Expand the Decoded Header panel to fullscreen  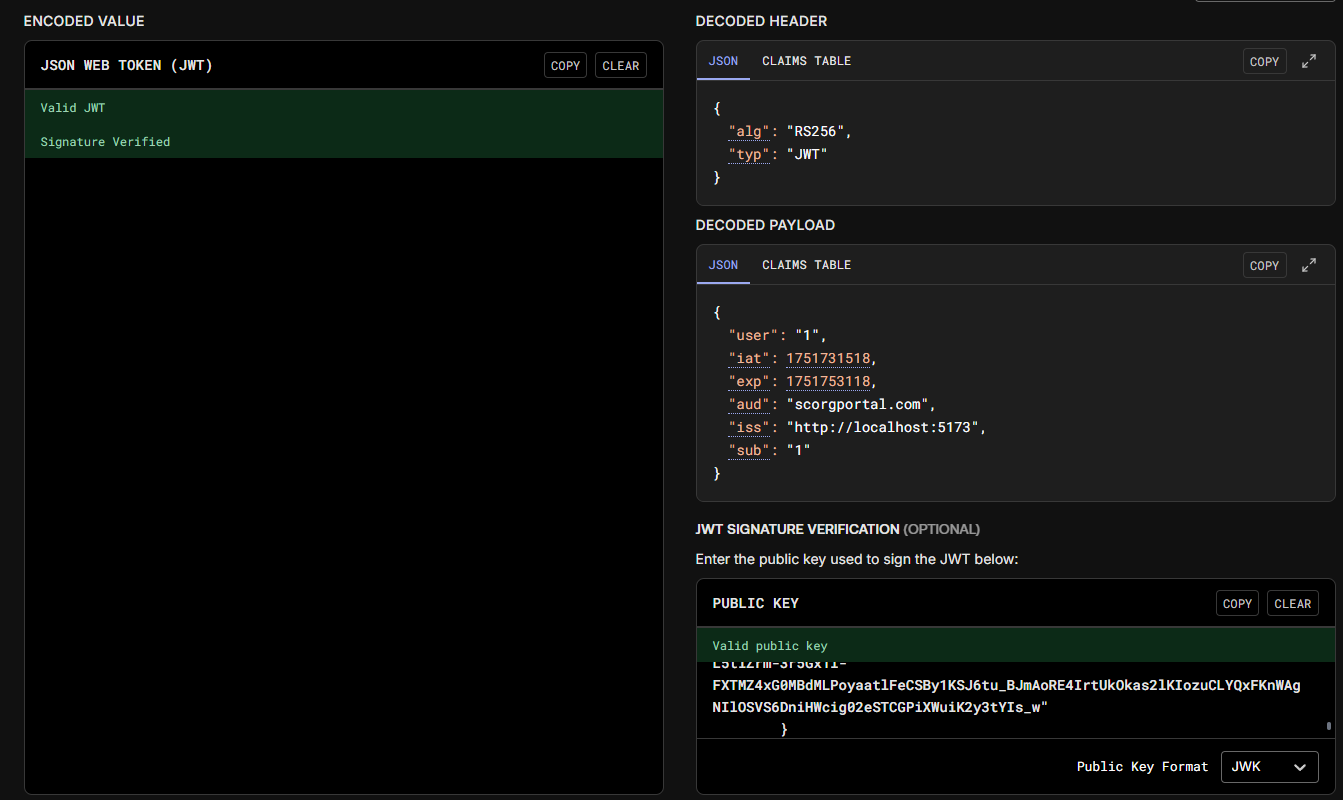(1308, 61)
